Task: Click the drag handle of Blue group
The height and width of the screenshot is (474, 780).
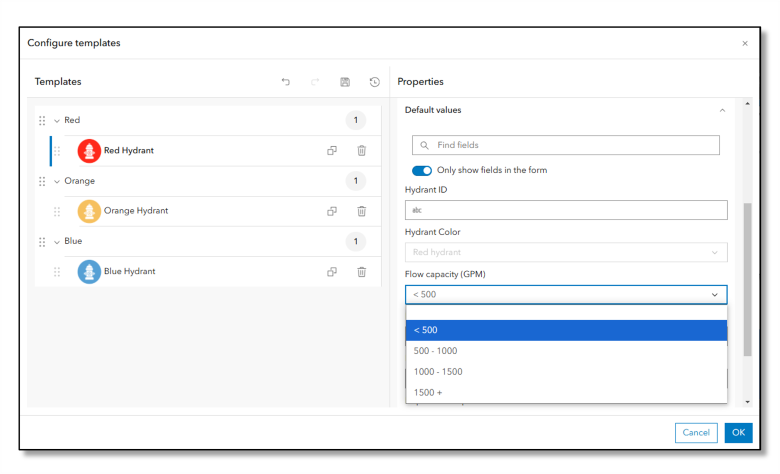Action: 42,242
